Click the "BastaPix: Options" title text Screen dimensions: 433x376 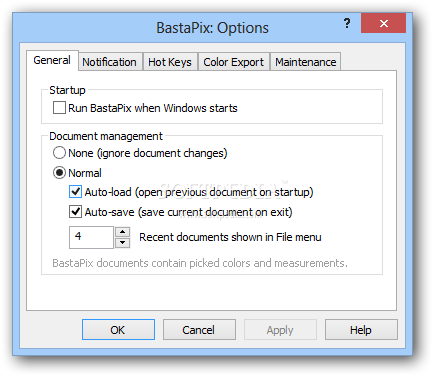[x=212, y=28]
